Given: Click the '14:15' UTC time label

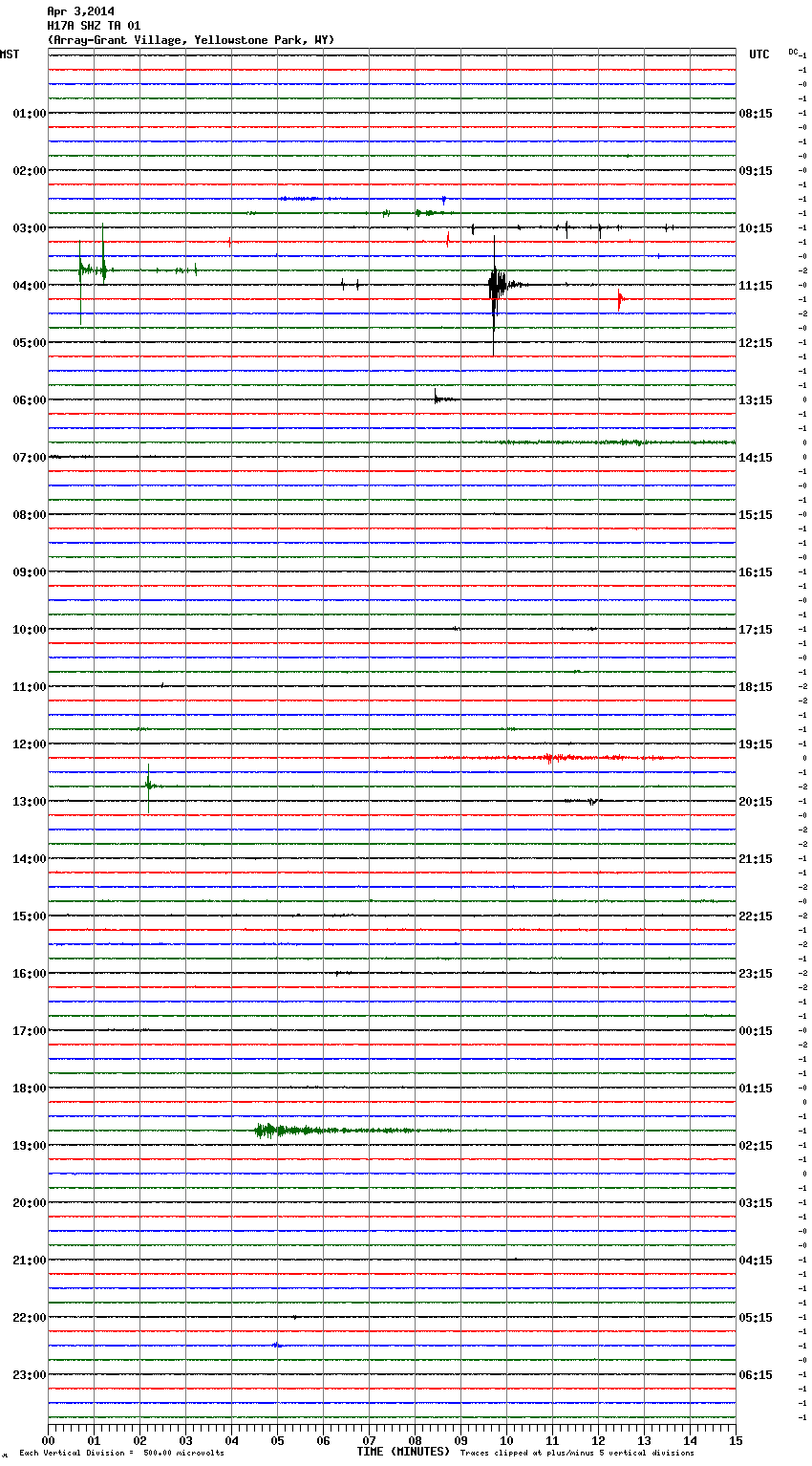Looking at the screenshot, I should pyautogui.click(x=756, y=458).
